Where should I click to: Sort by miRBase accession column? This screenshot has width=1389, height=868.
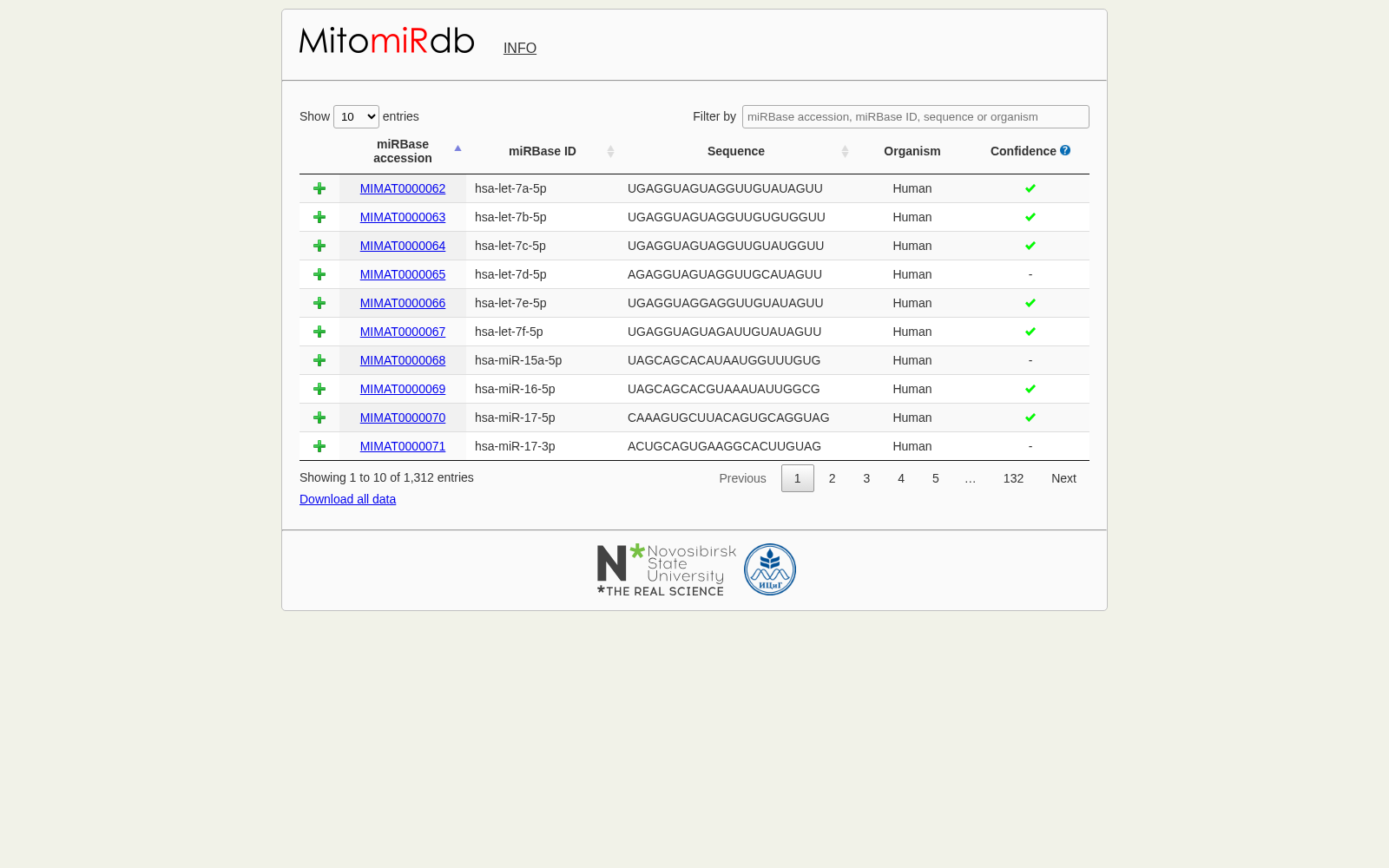(x=403, y=151)
